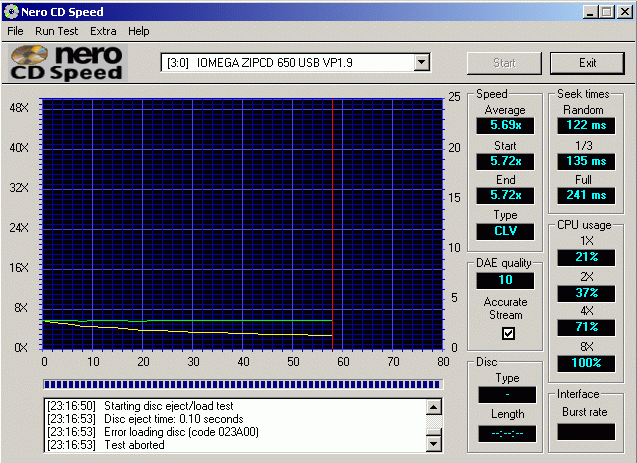Click the log scroll up arrow
This screenshot has height=463, width=637.
pyautogui.click(x=433, y=407)
